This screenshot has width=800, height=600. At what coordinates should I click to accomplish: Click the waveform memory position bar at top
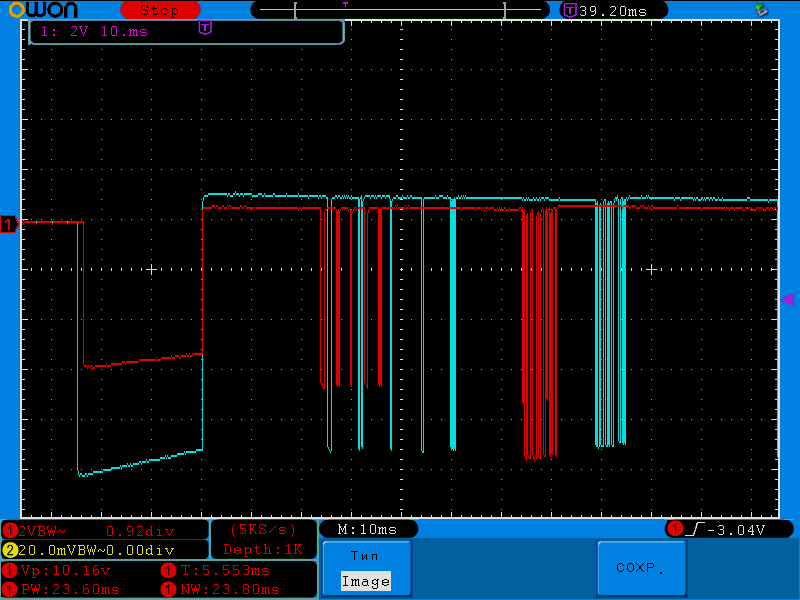tap(400, 10)
